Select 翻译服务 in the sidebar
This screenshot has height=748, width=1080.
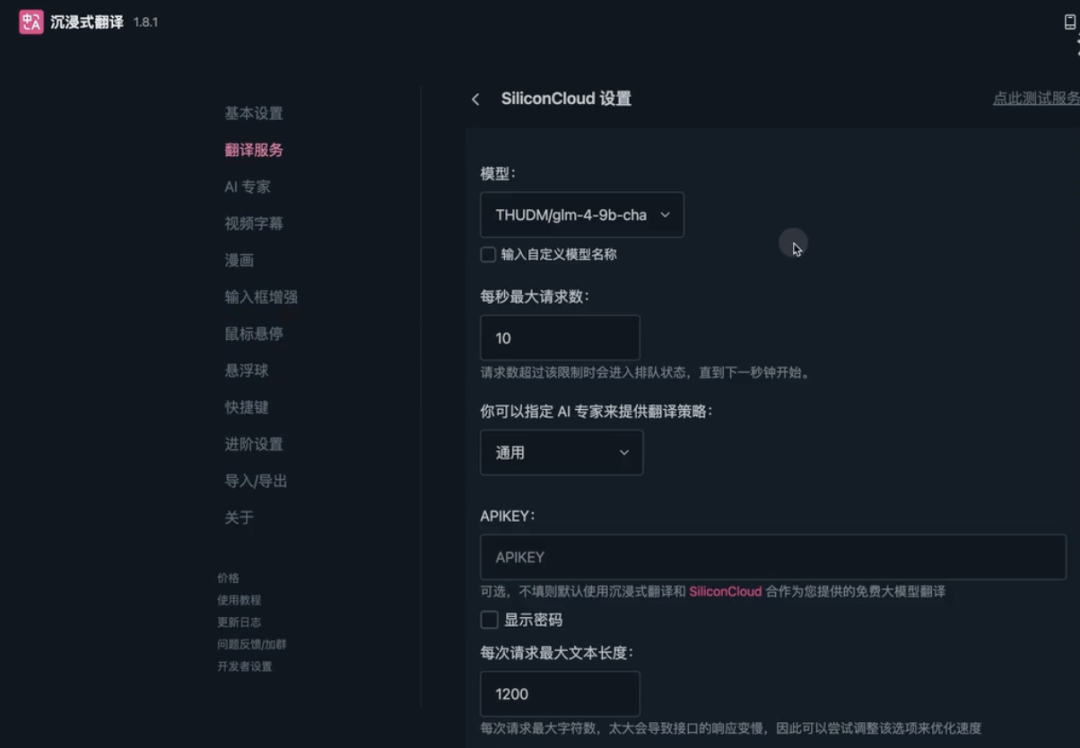[x=253, y=149]
